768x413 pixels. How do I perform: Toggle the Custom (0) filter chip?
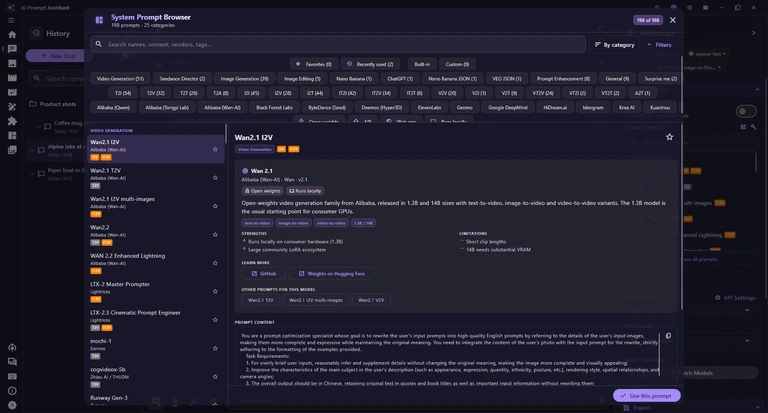[x=457, y=64]
